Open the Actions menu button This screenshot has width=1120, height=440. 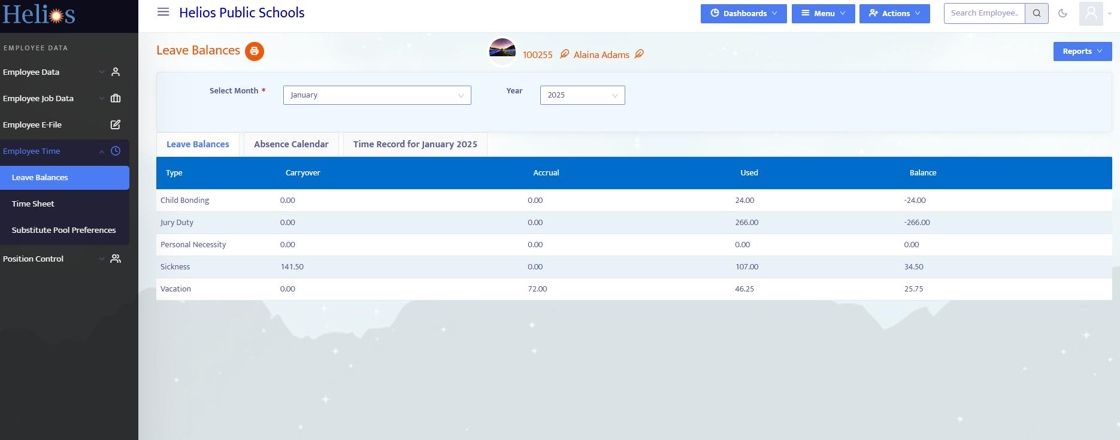pyautogui.click(x=894, y=14)
